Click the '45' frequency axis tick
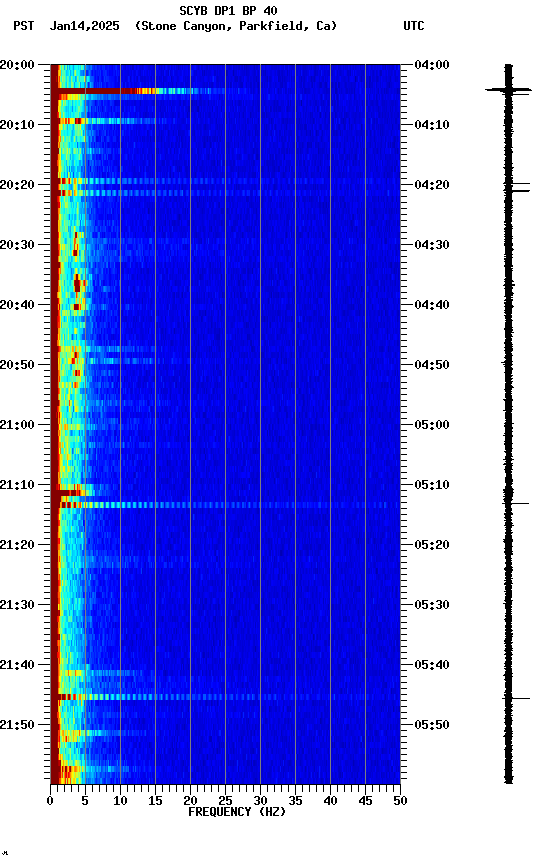This screenshot has height=864, width=552. 365,801
